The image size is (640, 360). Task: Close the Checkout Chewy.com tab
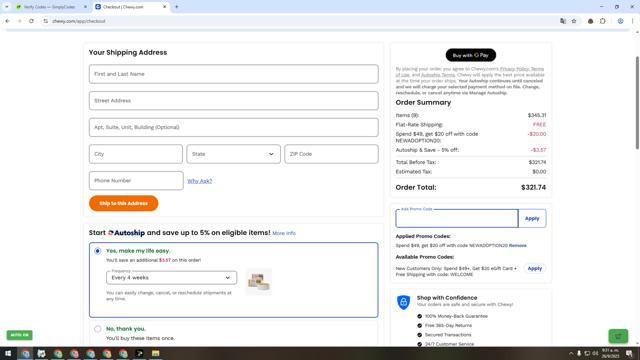(164, 7)
